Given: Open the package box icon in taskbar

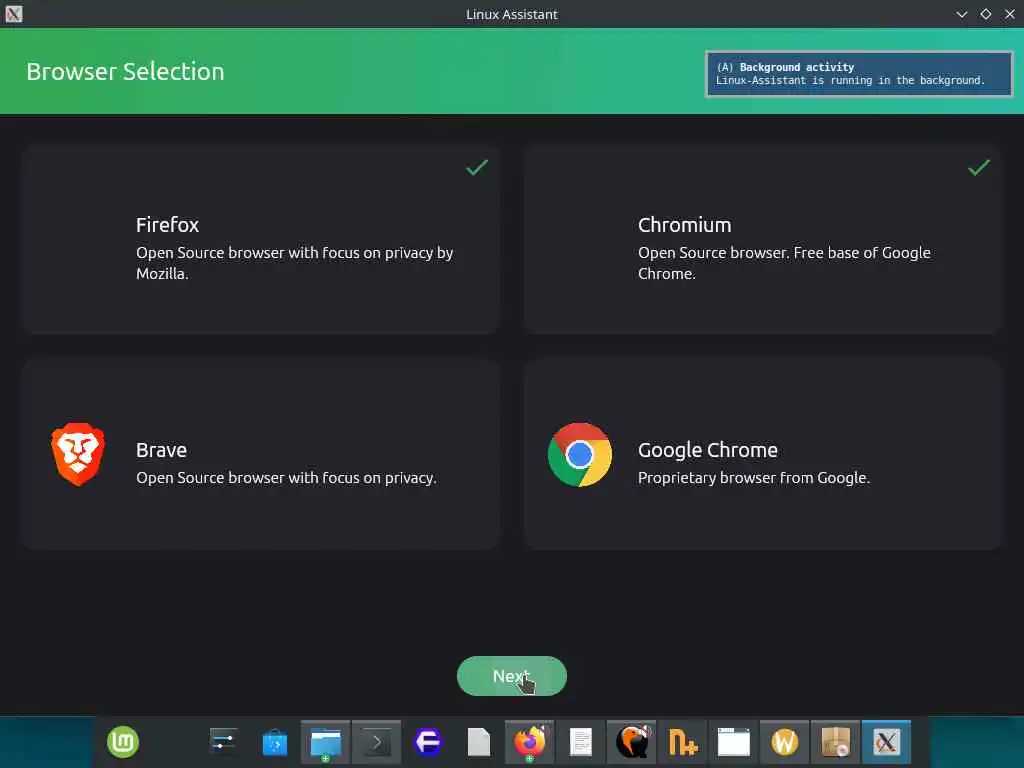Looking at the screenshot, I should pos(835,743).
